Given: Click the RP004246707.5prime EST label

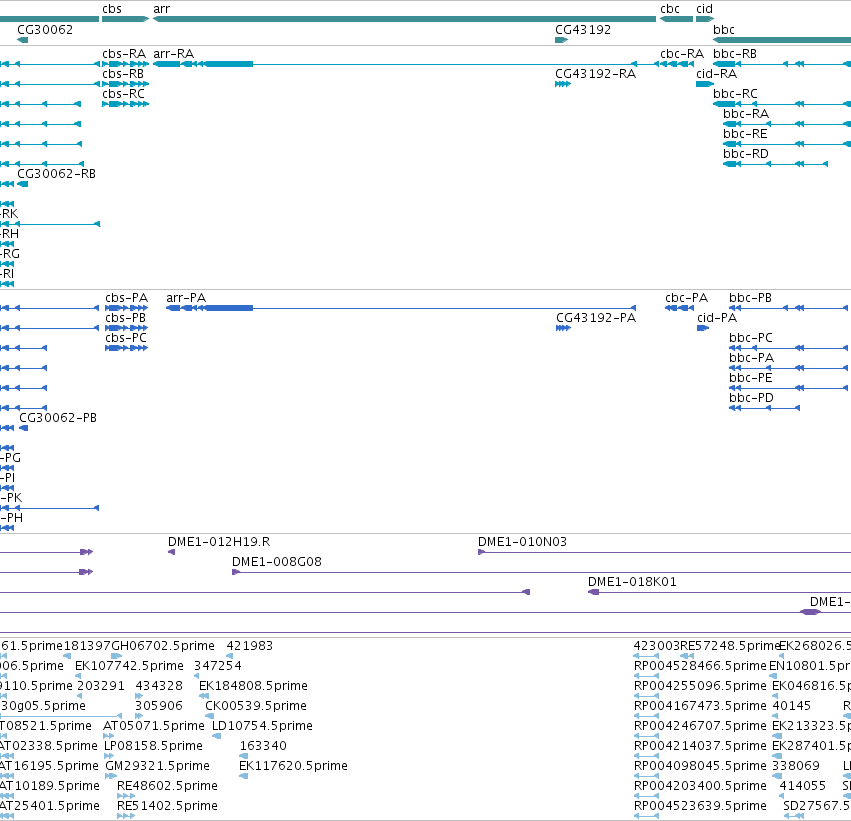Looking at the screenshot, I should (x=700, y=727).
